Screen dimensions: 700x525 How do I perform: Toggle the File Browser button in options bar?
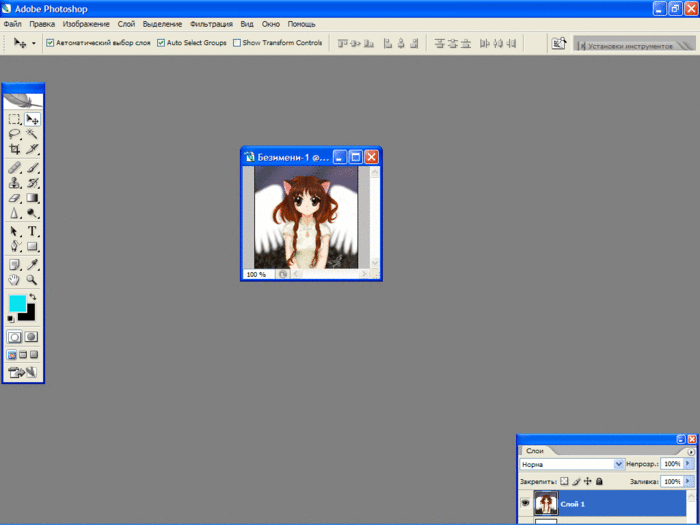click(x=558, y=43)
